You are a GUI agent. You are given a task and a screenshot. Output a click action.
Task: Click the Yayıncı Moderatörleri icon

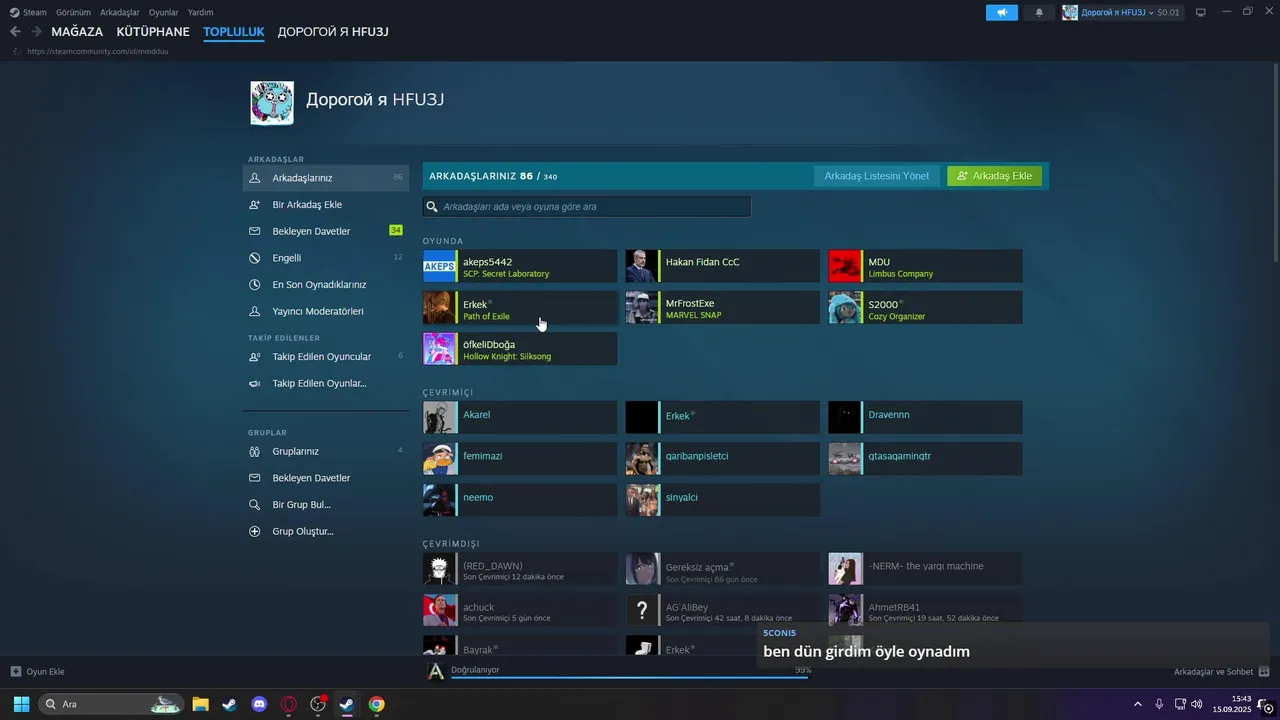click(x=254, y=311)
